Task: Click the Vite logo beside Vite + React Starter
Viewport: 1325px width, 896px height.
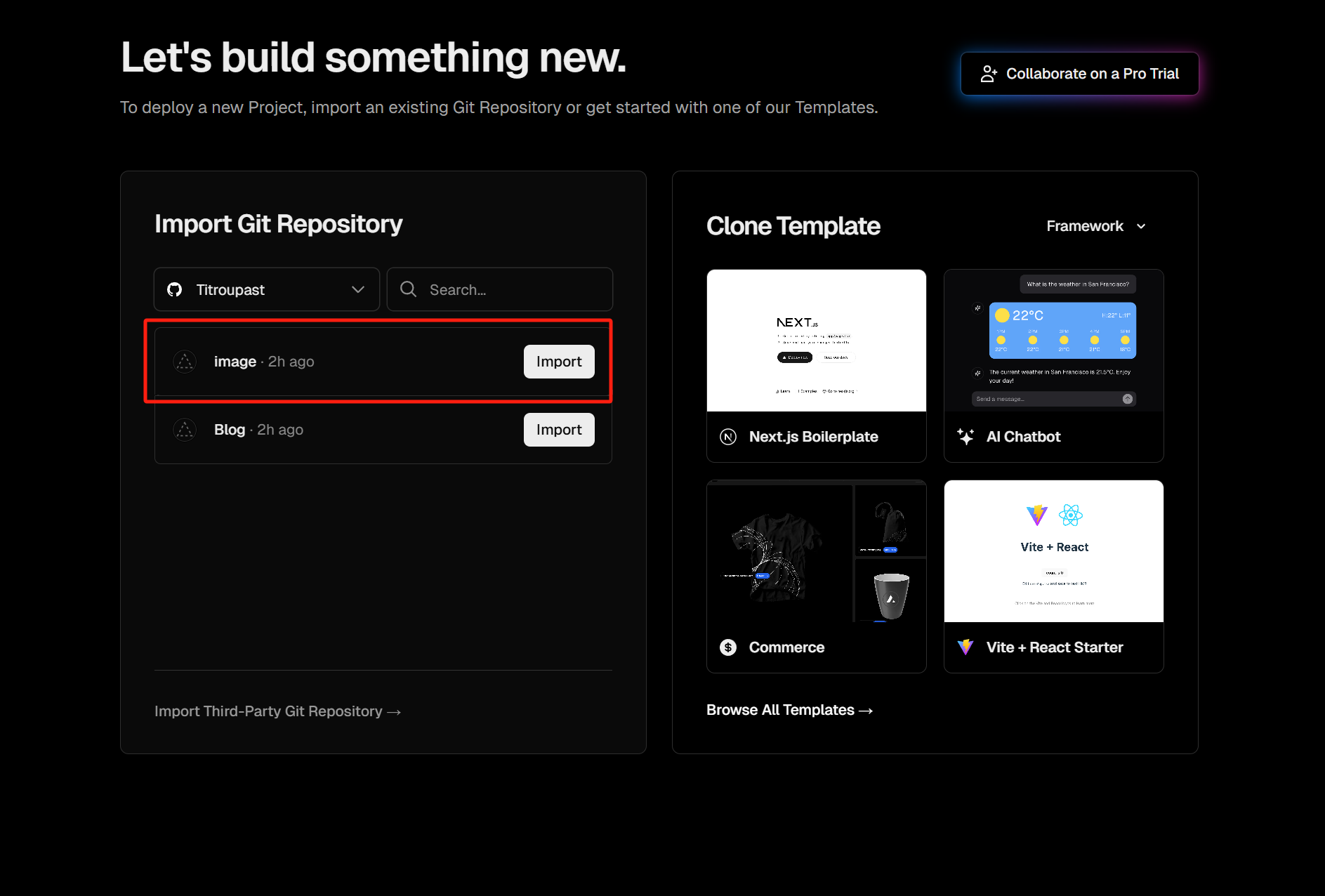Action: pos(965,647)
